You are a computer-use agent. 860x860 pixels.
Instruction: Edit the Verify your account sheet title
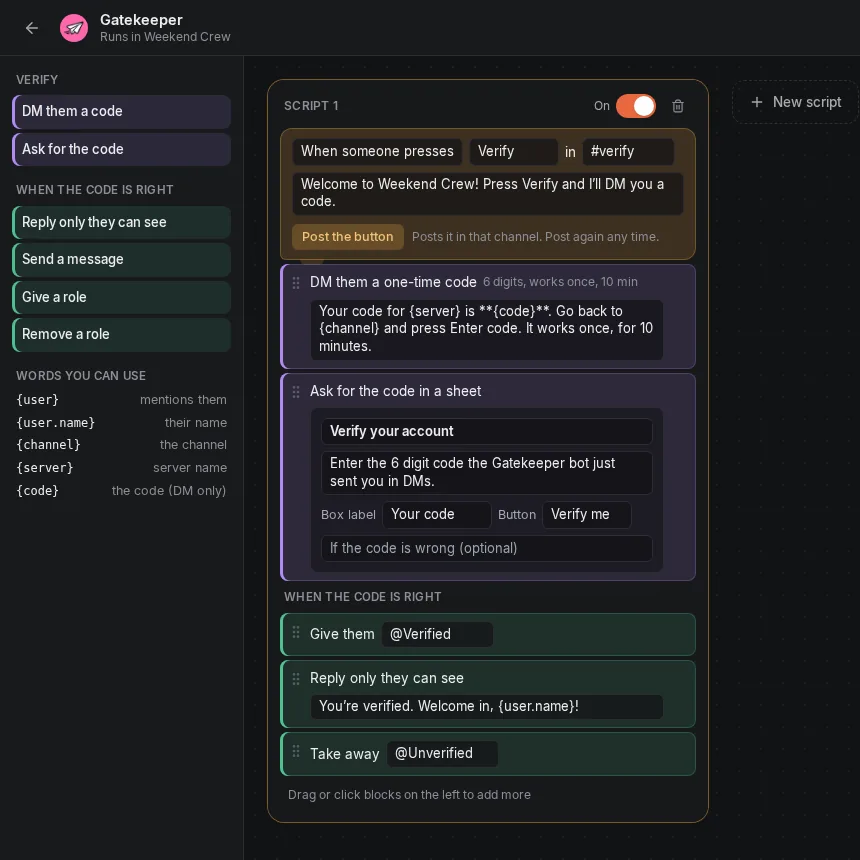click(x=486, y=432)
